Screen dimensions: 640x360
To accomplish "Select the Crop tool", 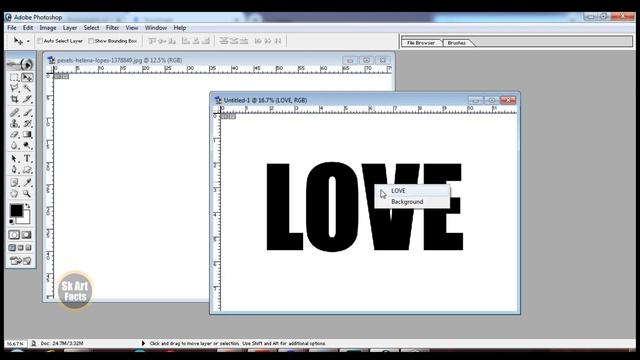I will pos(14,99).
